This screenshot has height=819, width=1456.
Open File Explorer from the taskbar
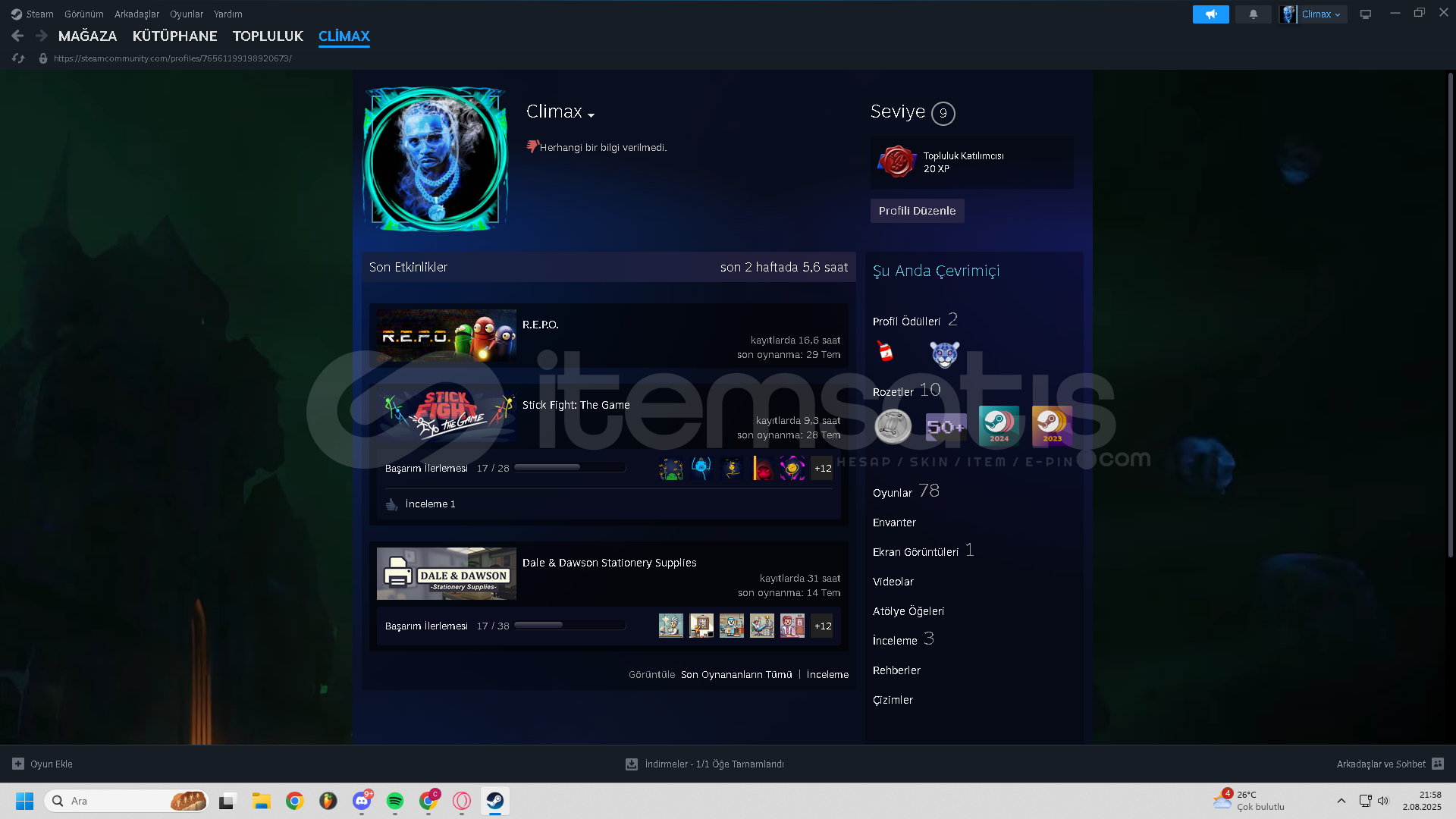point(262,801)
